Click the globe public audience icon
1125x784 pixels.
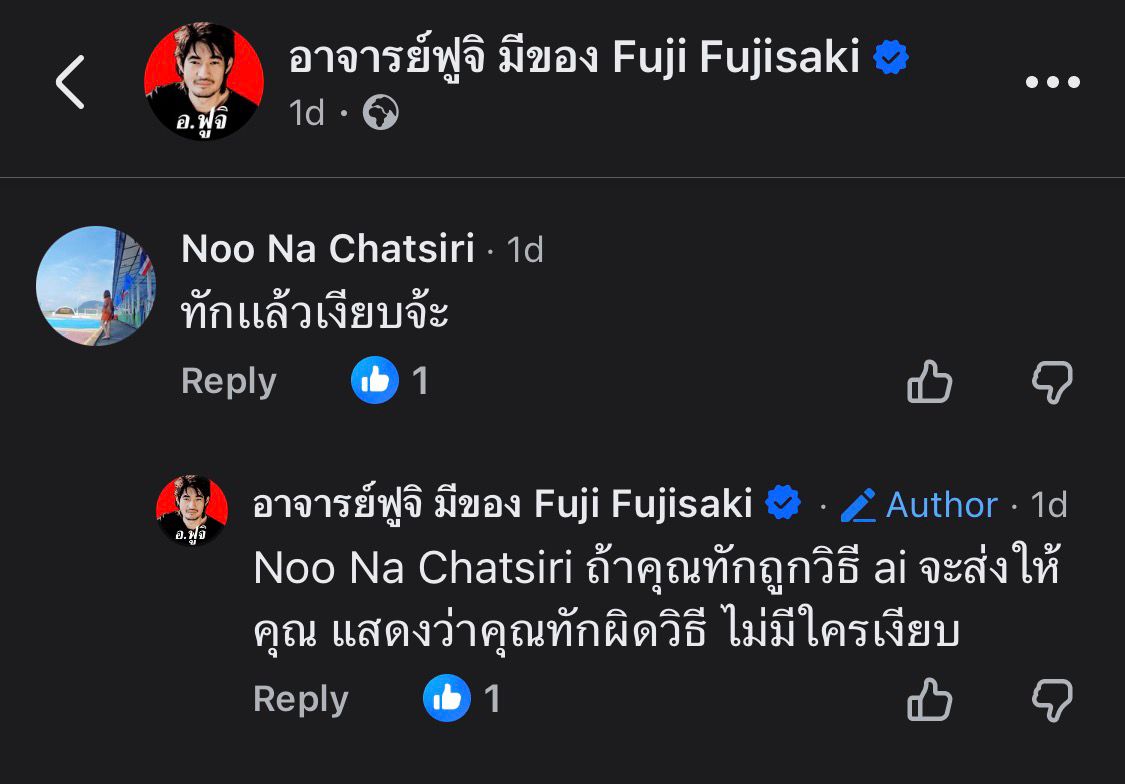coord(380,114)
